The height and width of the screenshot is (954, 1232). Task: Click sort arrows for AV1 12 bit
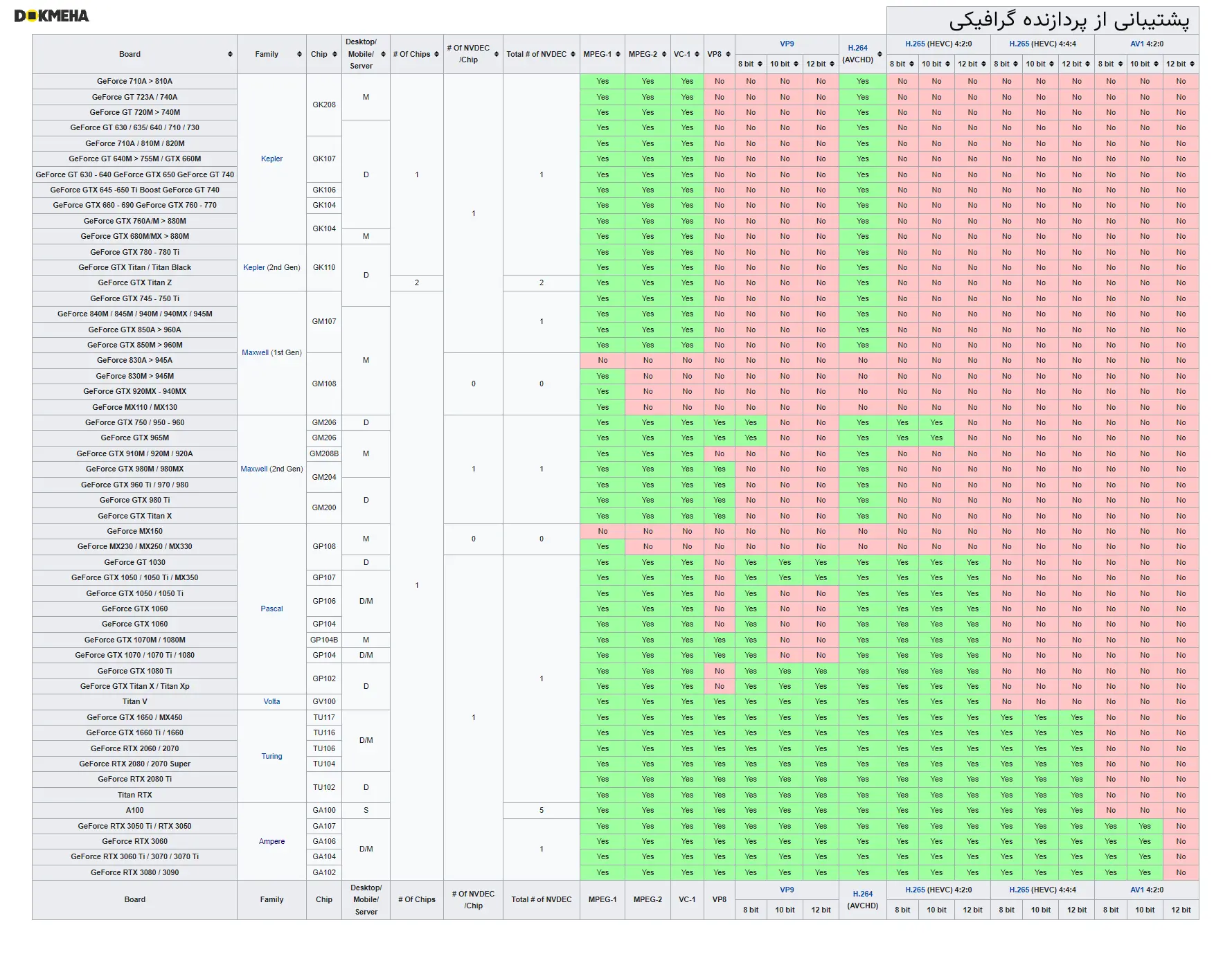tap(1192, 64)
